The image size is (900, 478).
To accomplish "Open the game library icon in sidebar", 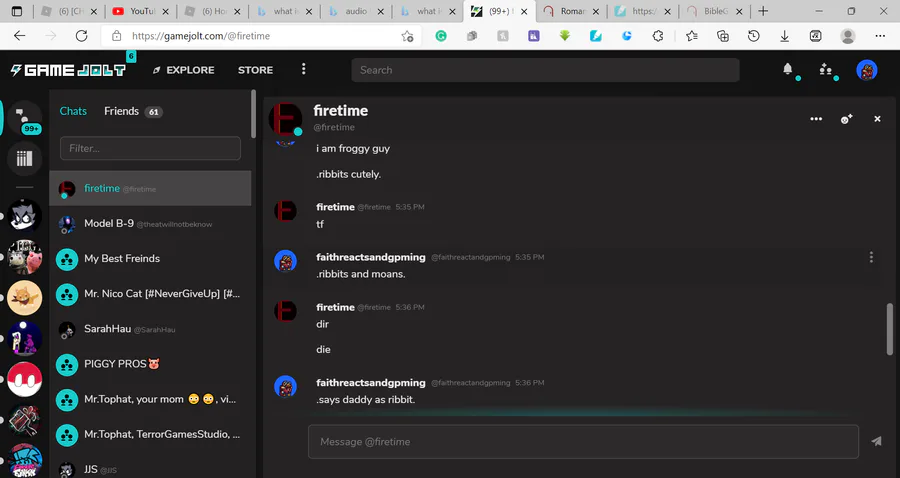I will pyautogui.click(x=24, y=158).
